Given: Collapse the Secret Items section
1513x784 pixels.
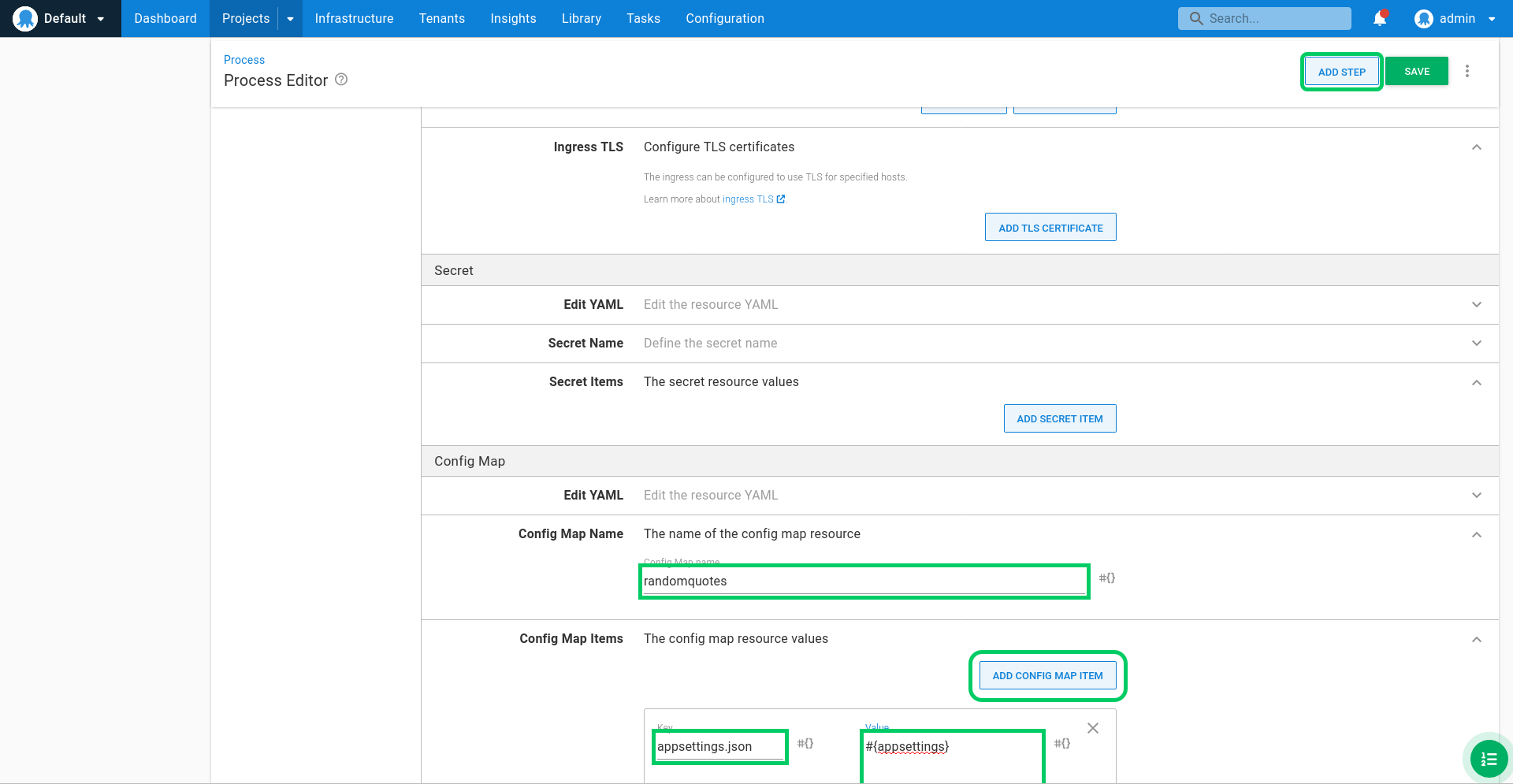Looking at the screenshot, I should 1477,382.
